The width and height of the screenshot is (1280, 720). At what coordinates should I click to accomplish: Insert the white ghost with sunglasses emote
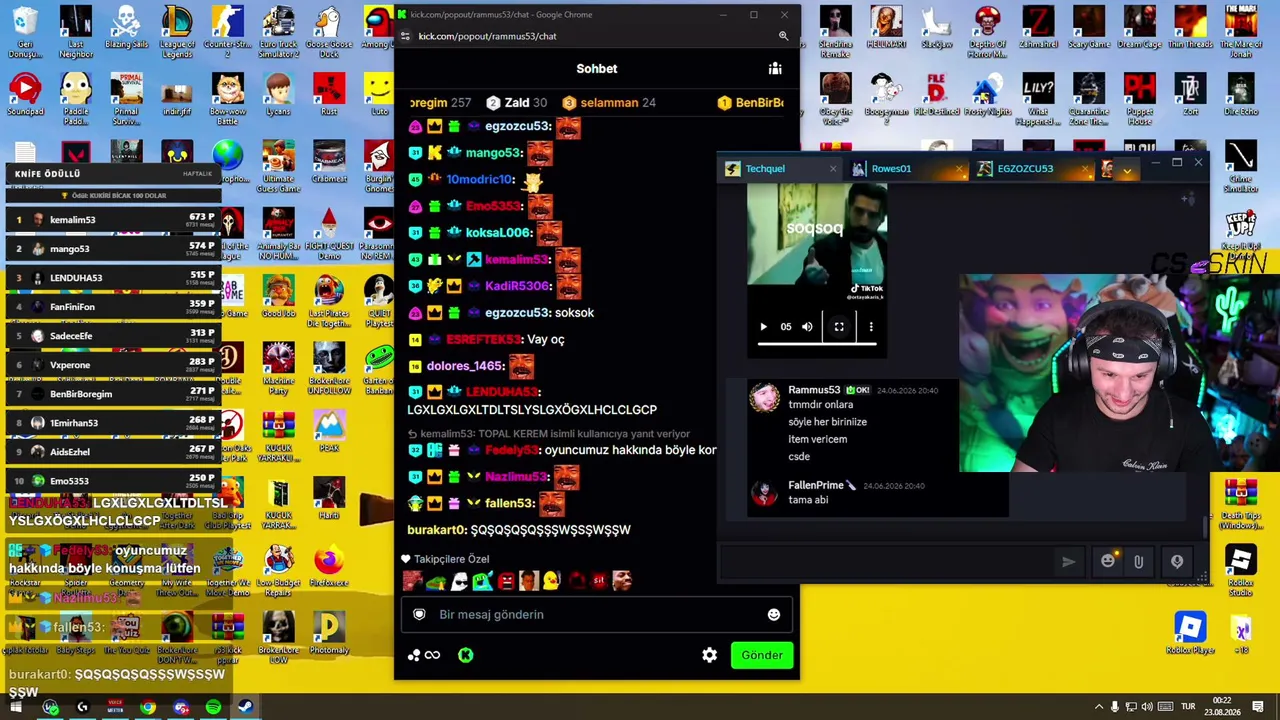[x=459, y=581]
